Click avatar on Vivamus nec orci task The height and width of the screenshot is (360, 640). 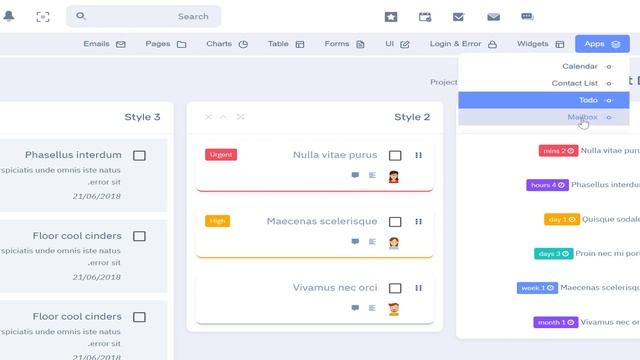pos(393,309)
